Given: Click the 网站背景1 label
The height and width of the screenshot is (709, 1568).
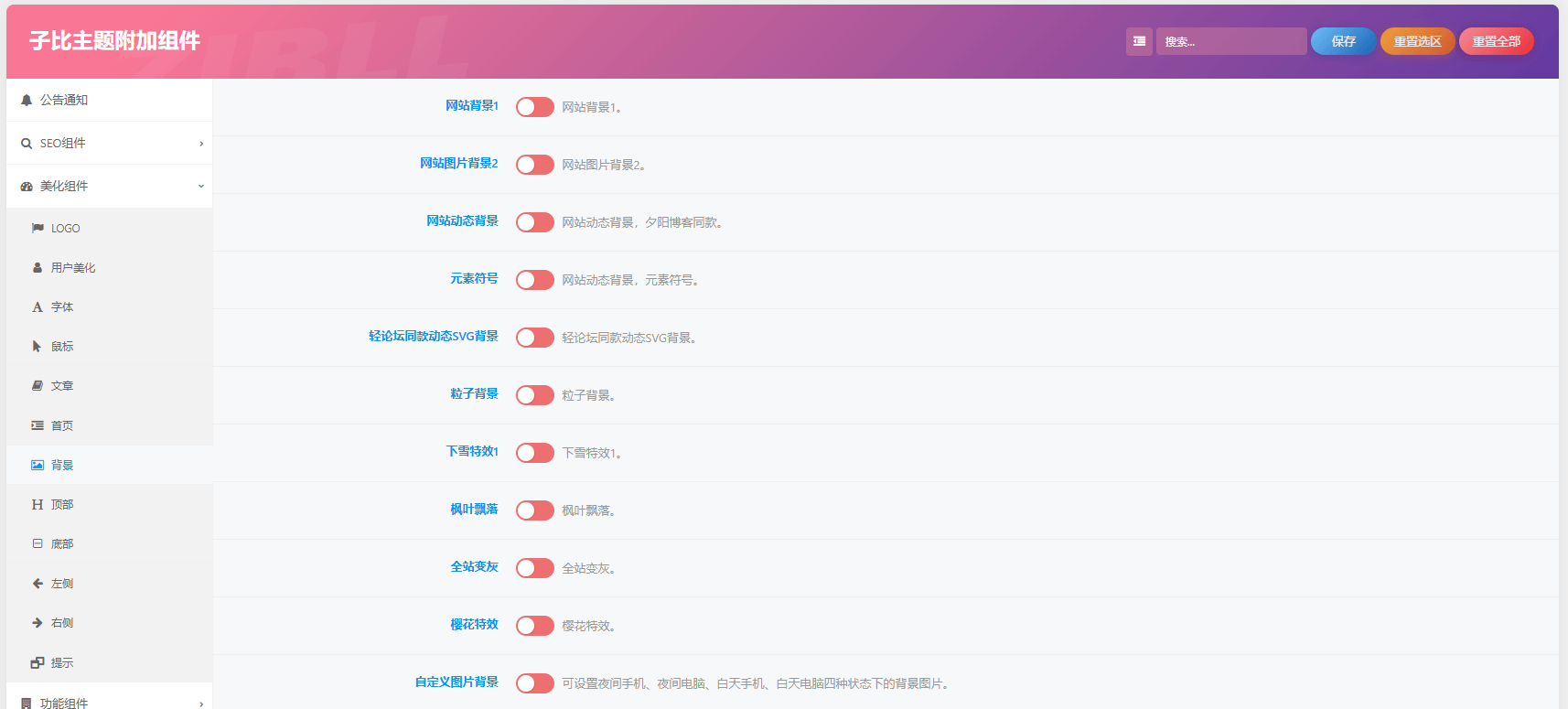Looking at the screenshot, I should [x=472, y=106].
